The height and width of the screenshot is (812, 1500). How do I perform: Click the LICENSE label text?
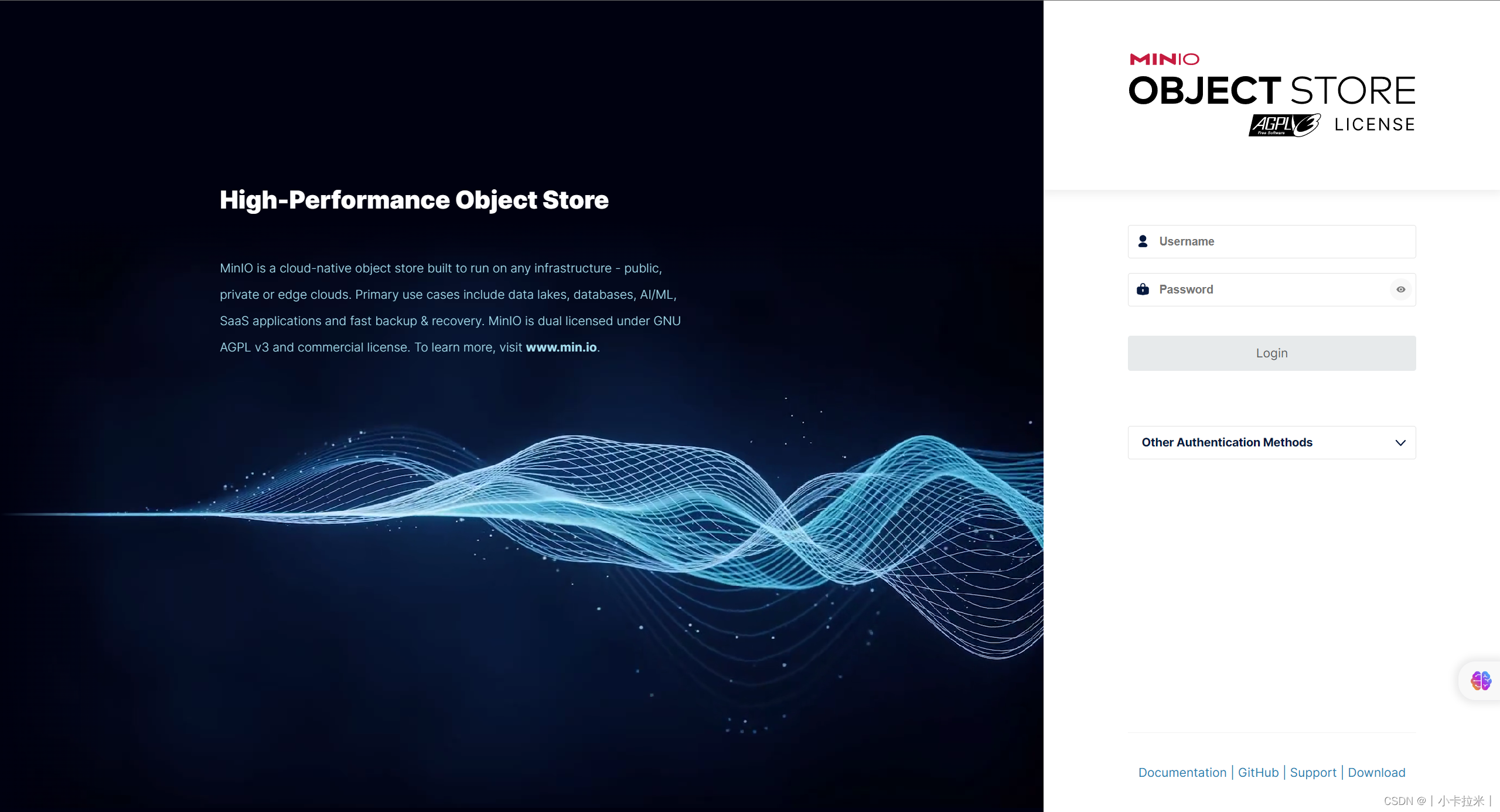(x=1375, y=125)
